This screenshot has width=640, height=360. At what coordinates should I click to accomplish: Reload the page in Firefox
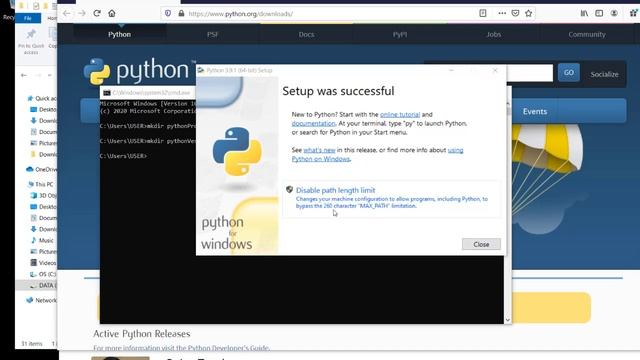97,13
